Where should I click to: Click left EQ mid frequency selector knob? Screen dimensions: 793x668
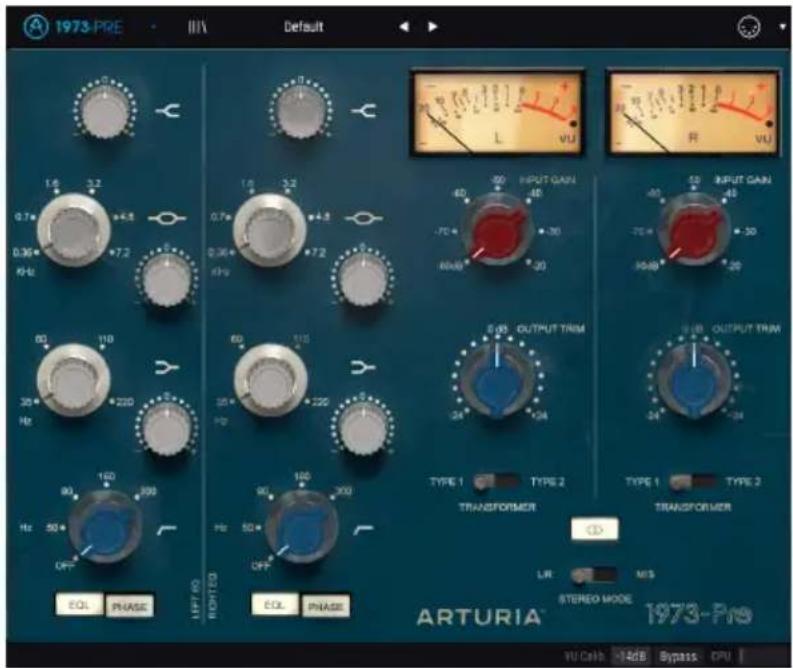[74, 230]
